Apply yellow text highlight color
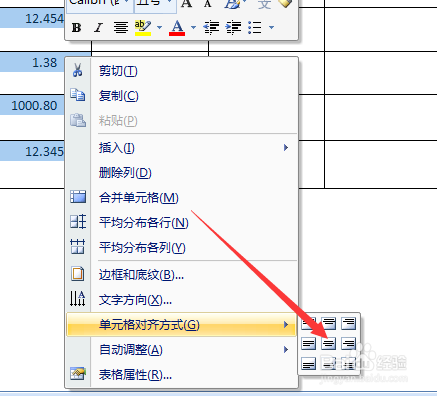 pyautogui.click(x=143, y=28)
